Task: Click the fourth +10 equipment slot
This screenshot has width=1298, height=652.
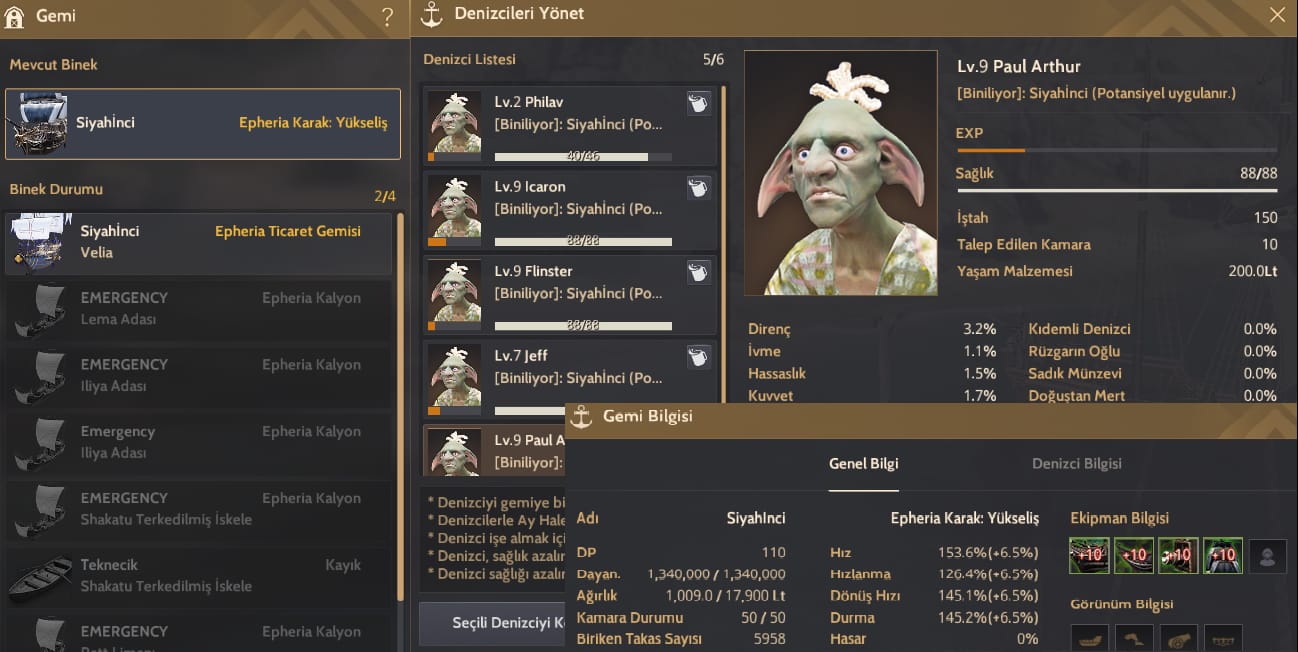Action: pyautogui.click(x=1223, y=556)
